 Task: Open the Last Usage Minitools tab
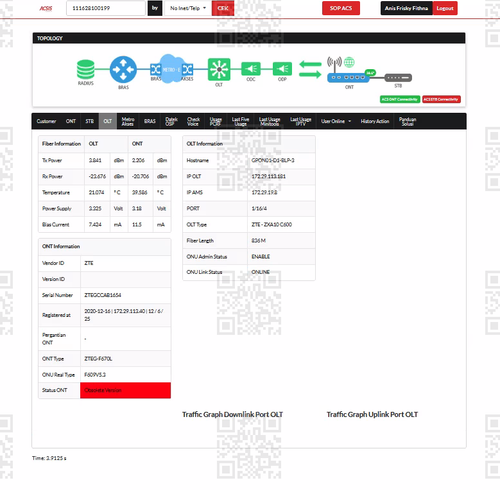(x=269, y=121)
